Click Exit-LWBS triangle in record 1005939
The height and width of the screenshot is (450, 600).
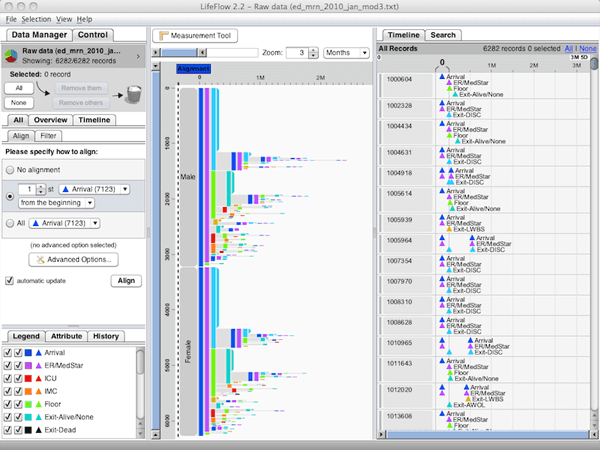tap(449, 229)
